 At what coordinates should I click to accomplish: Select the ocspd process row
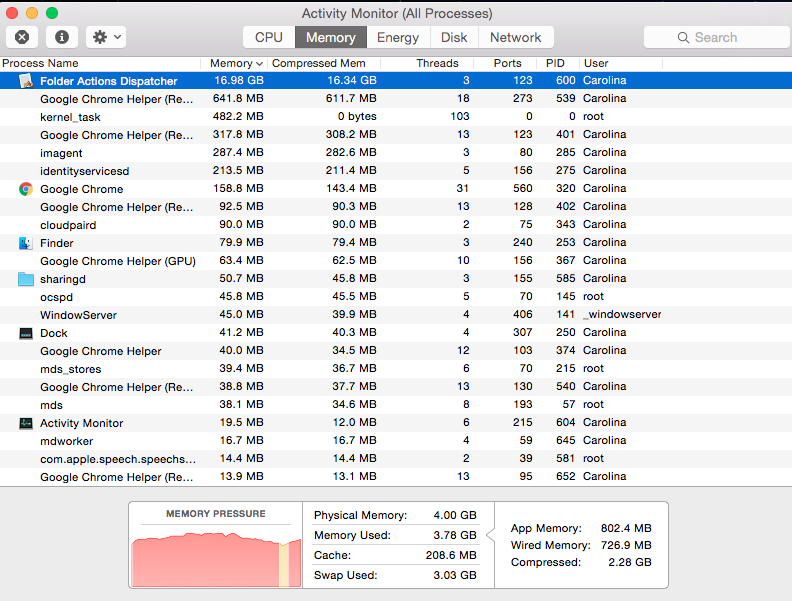[x=396, y=297]
